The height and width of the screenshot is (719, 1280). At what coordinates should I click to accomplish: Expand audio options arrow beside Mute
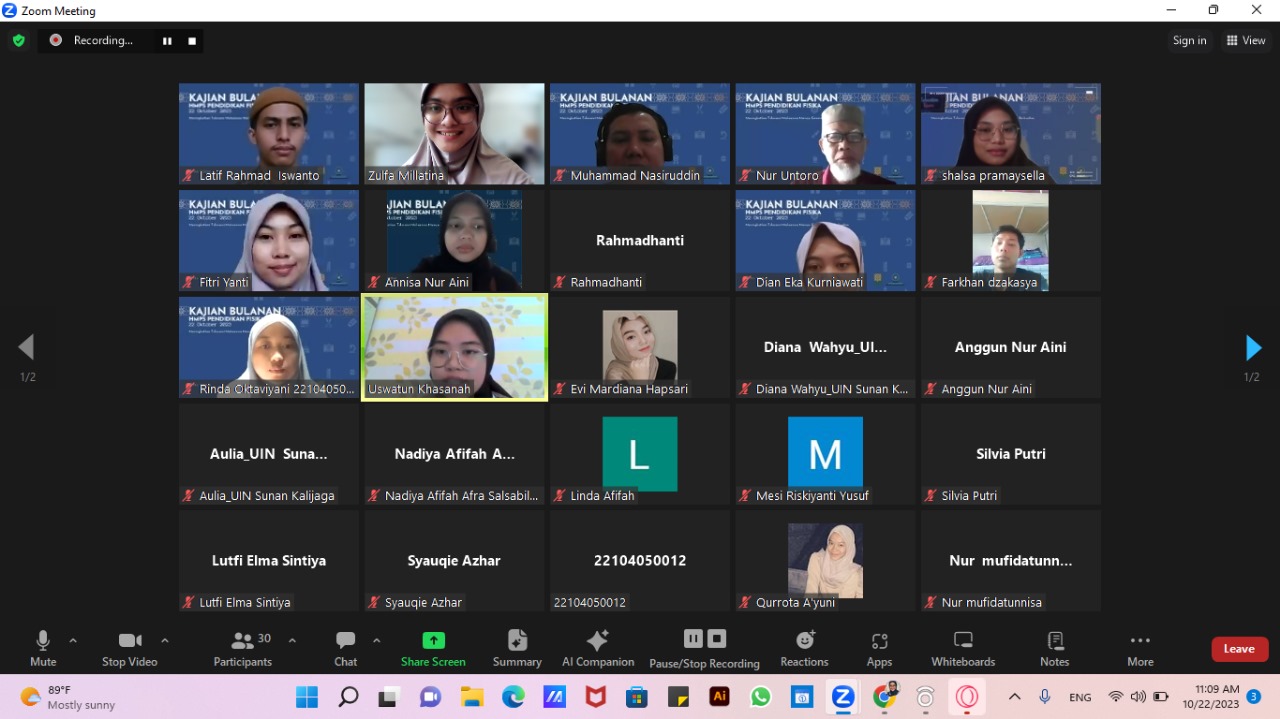pyautogui.click(x=73, y=640)
